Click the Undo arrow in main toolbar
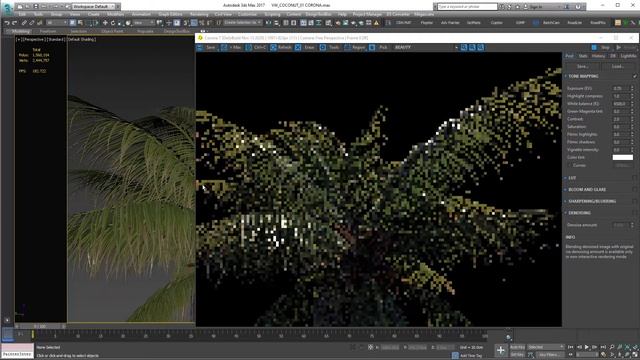 [7, 23]
